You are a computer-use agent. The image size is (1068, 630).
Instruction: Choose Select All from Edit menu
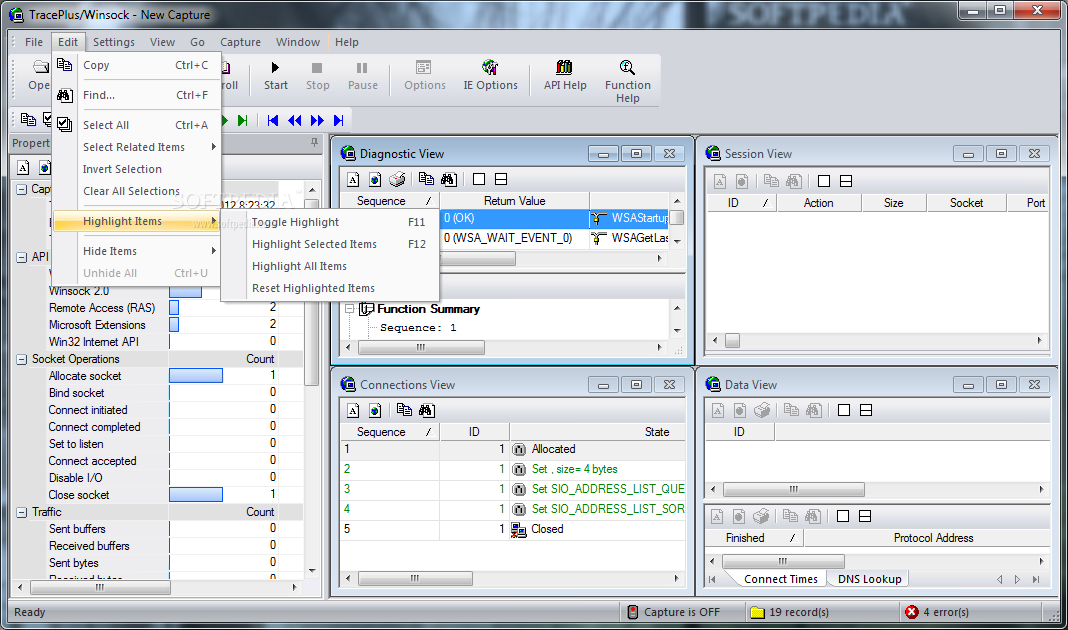136,125
